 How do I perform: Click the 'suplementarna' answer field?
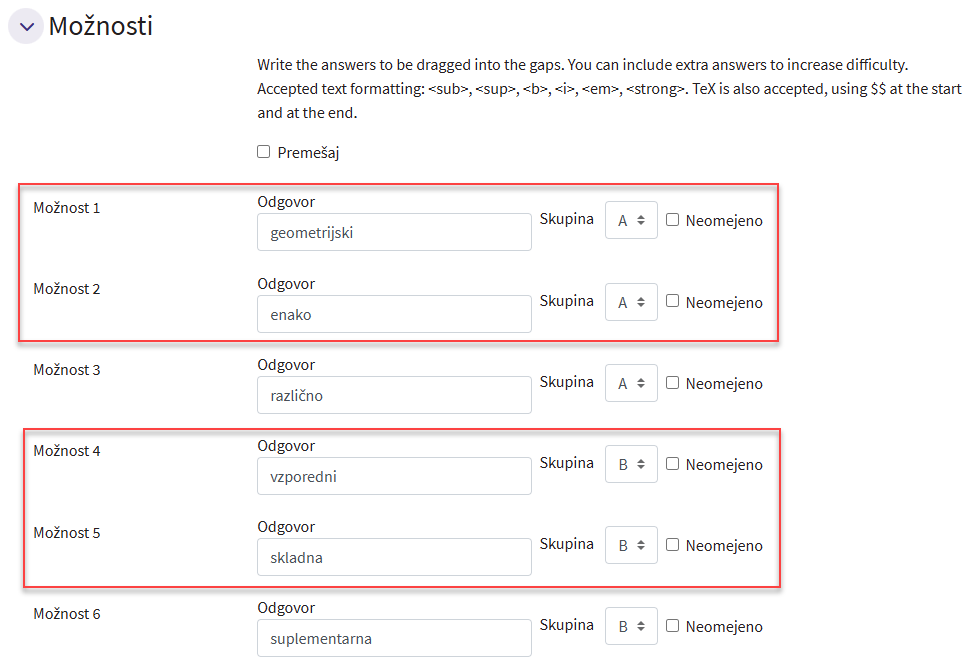[394, 638]
